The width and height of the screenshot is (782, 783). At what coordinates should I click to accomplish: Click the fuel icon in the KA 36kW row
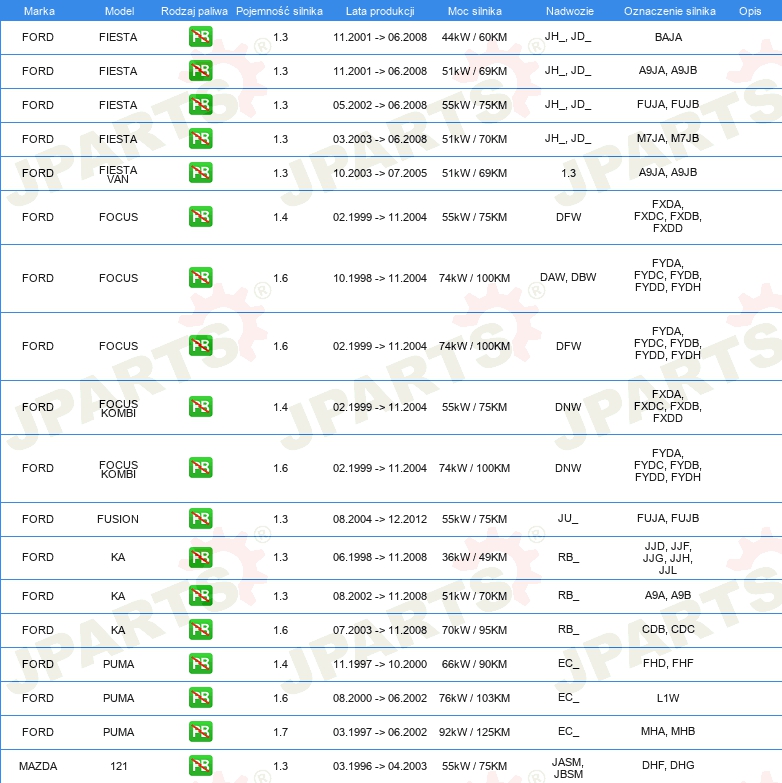201,557
